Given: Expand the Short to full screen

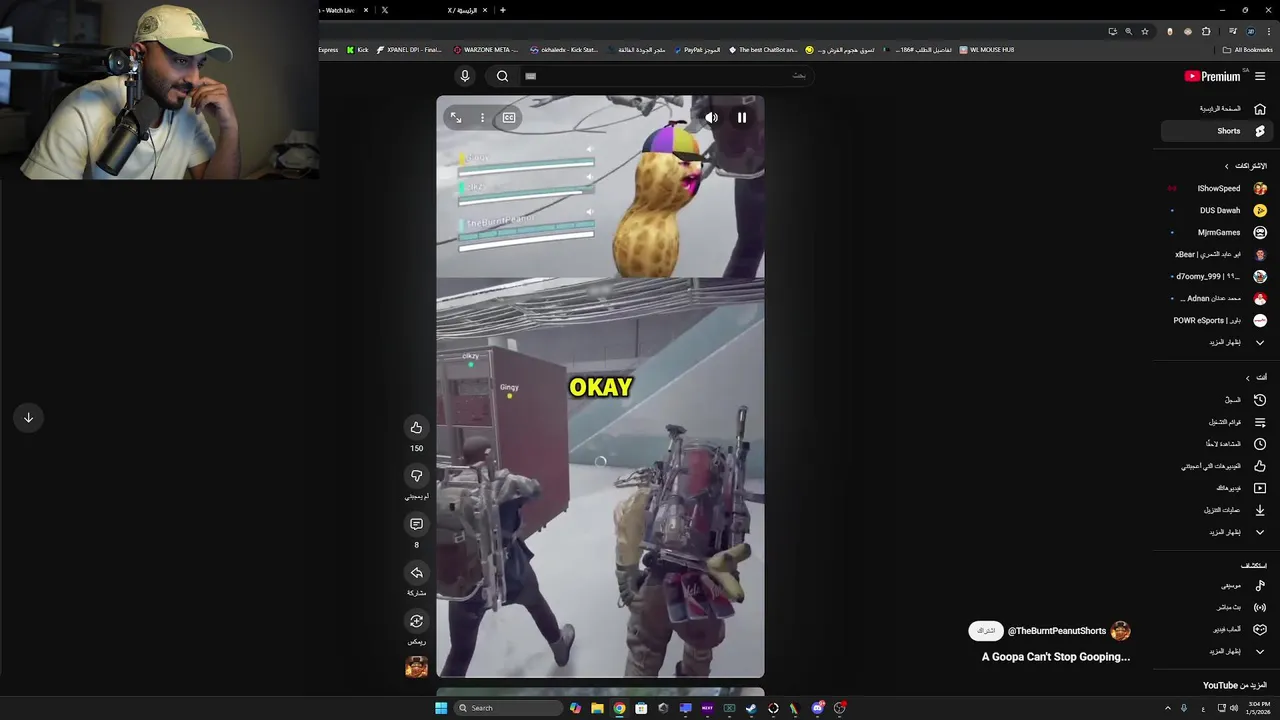Looking at the screenshot, I should (456, 118).
